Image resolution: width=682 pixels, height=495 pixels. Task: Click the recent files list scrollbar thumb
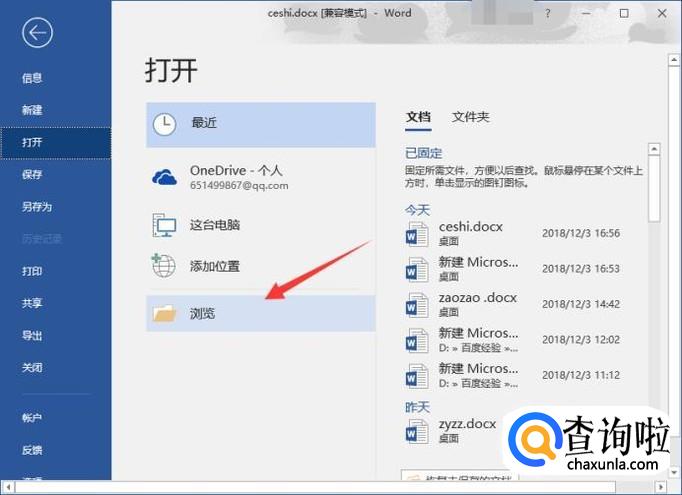click(654, 189)
